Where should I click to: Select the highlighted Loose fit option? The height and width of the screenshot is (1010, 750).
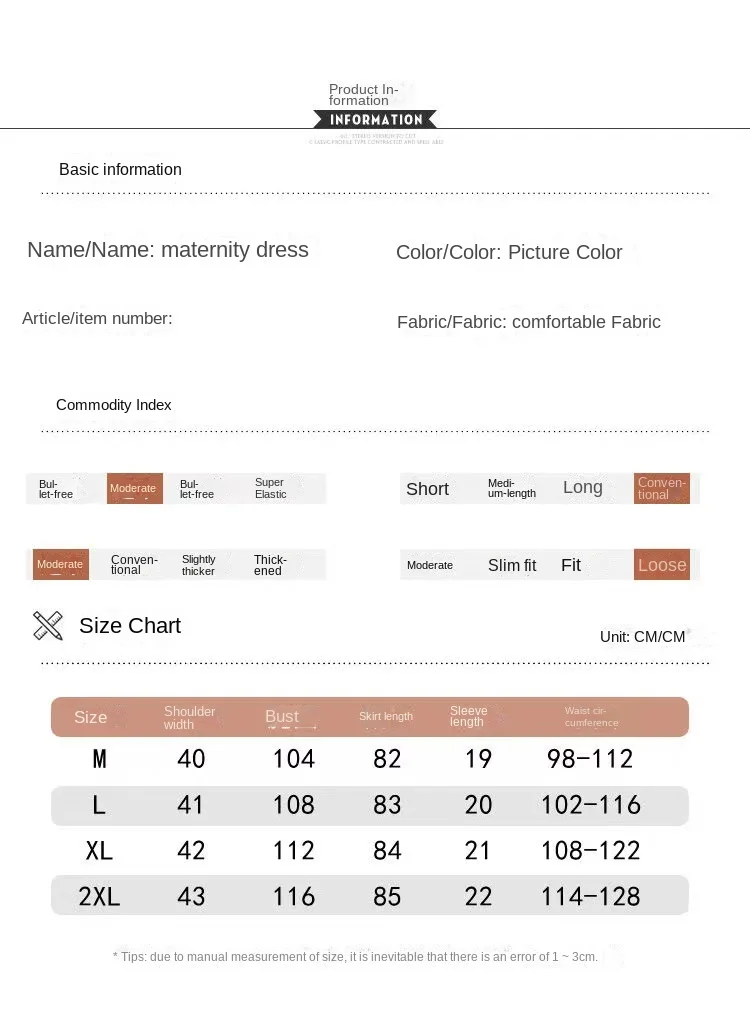point(662,565)
